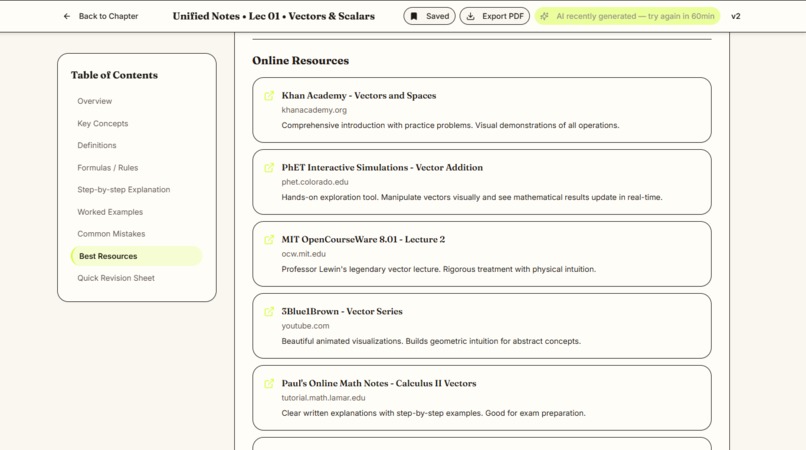Go to Key Concepts section
Viewport: 806px width, 450px height.
103,123
